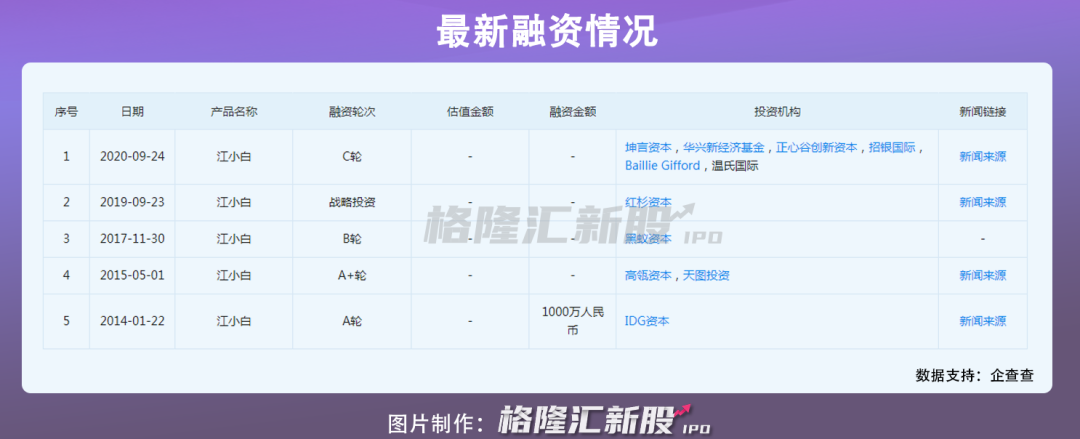
Task: Click serial number 3 cell
Action: [66, 238]
